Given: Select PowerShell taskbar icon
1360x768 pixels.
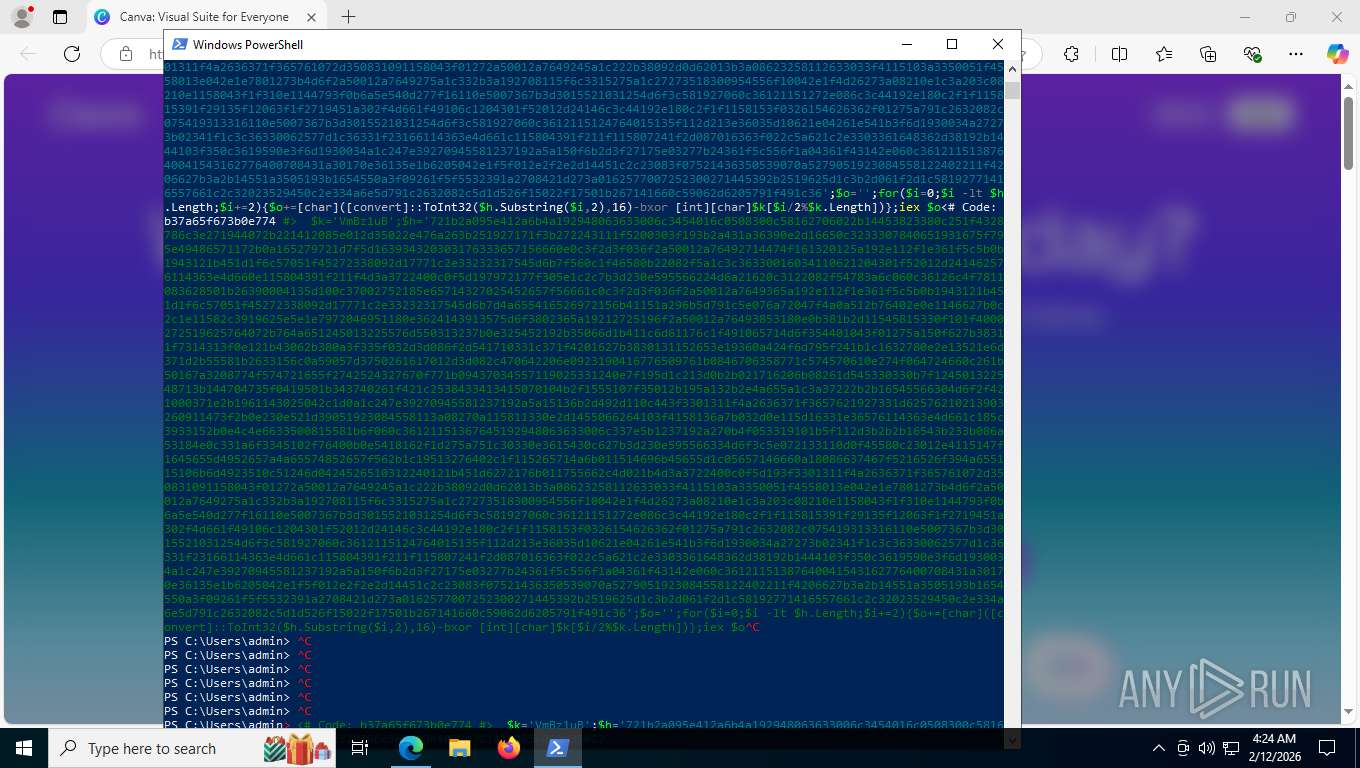Looking at the screenshot, I should point(557,748).
